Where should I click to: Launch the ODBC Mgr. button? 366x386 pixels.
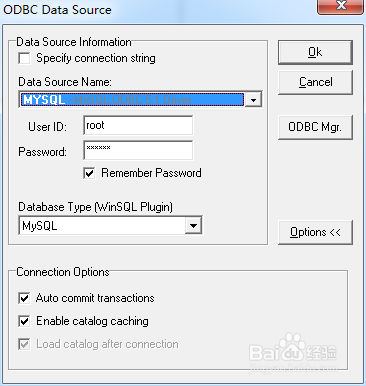[x=315, y=127]
